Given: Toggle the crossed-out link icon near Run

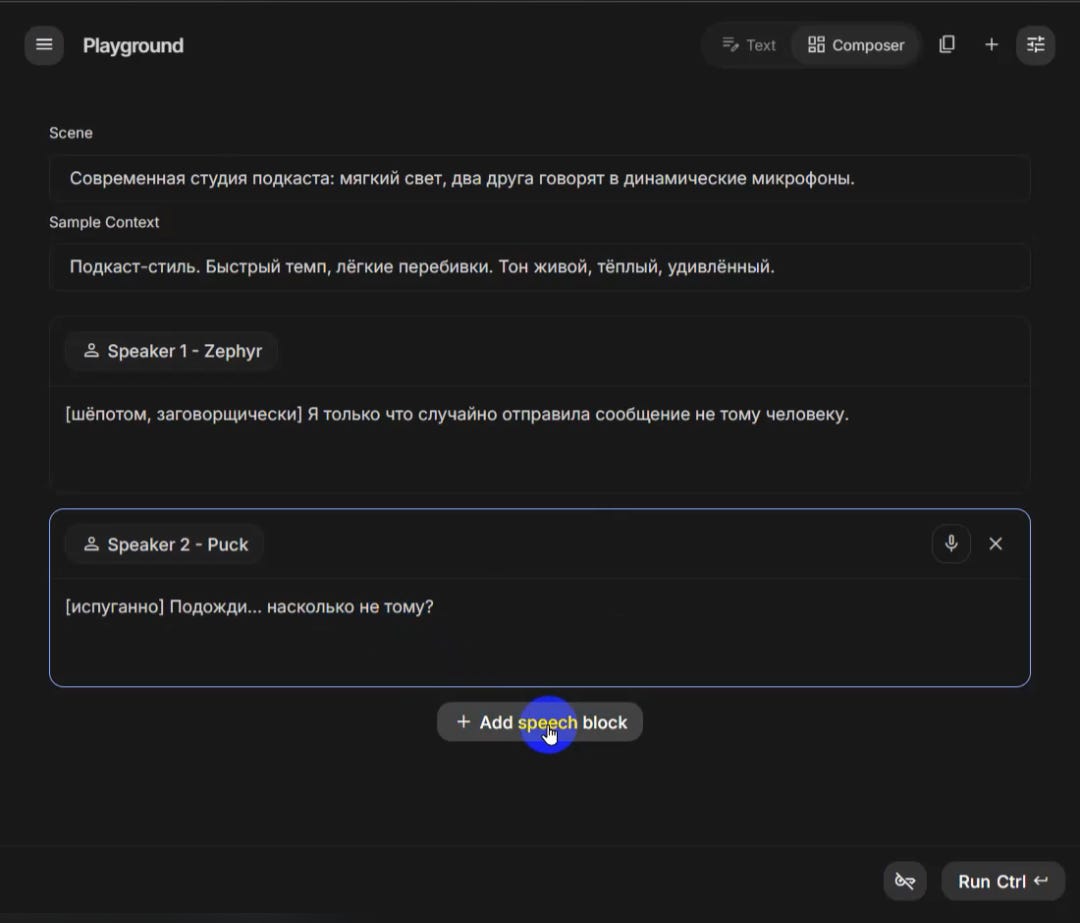Looking at the screenshot, I should (904, 881).
